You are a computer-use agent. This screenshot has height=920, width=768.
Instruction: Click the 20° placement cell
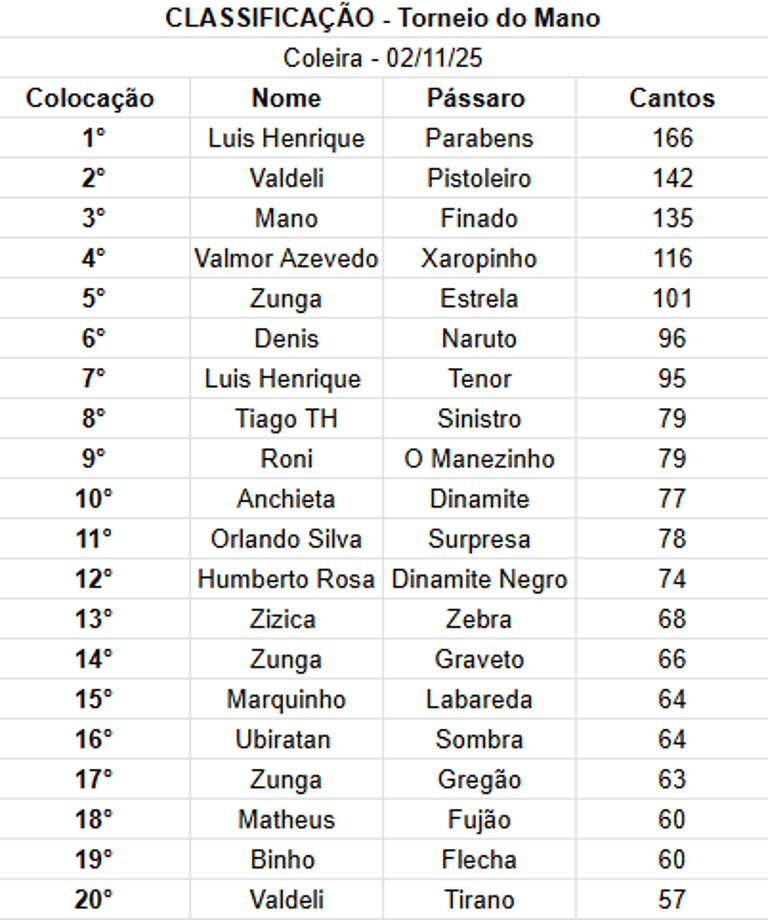click(x=94, y=899)
